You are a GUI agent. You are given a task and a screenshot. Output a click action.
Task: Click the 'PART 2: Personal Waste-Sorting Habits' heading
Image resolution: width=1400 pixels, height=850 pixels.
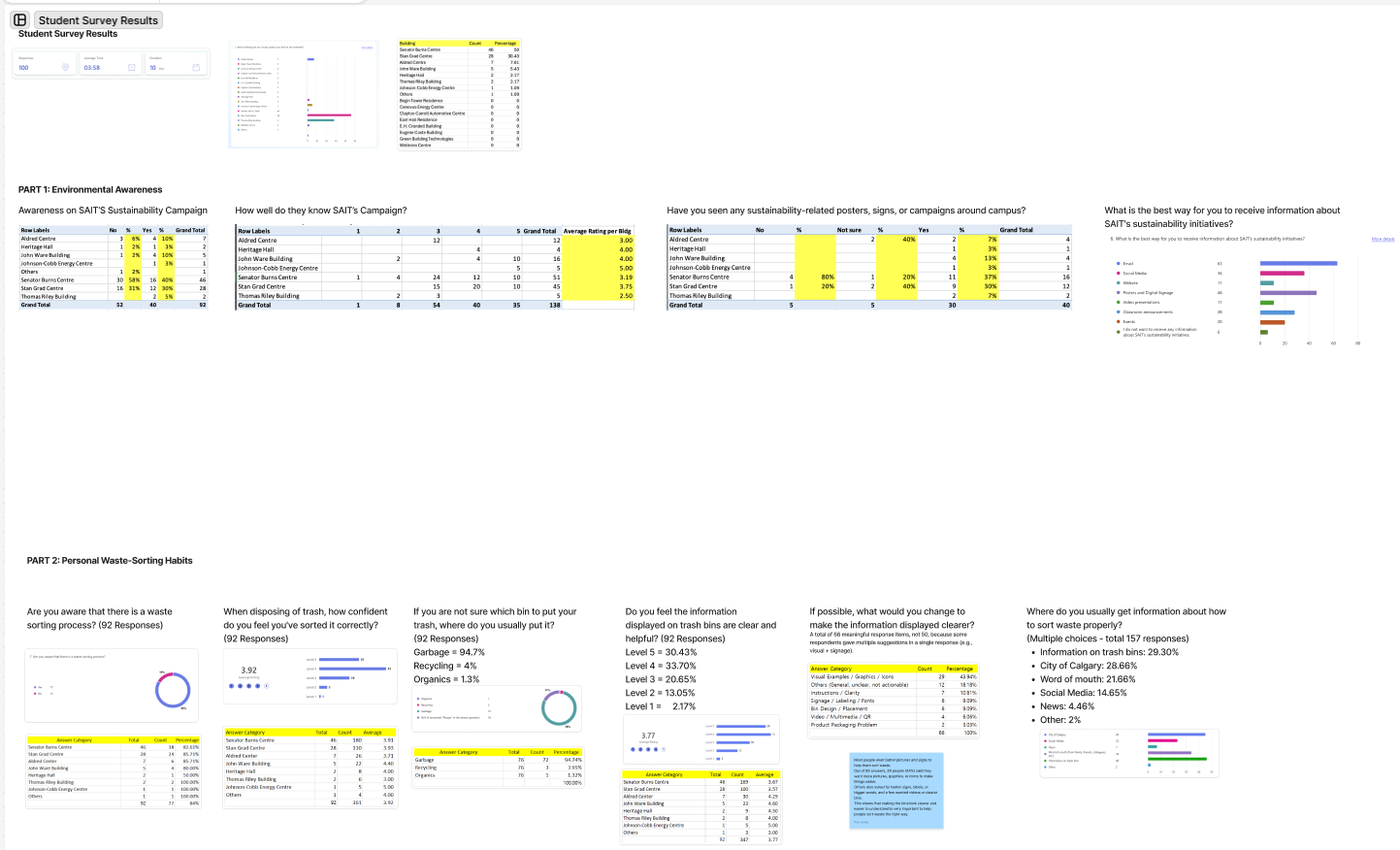coord(110,561)
